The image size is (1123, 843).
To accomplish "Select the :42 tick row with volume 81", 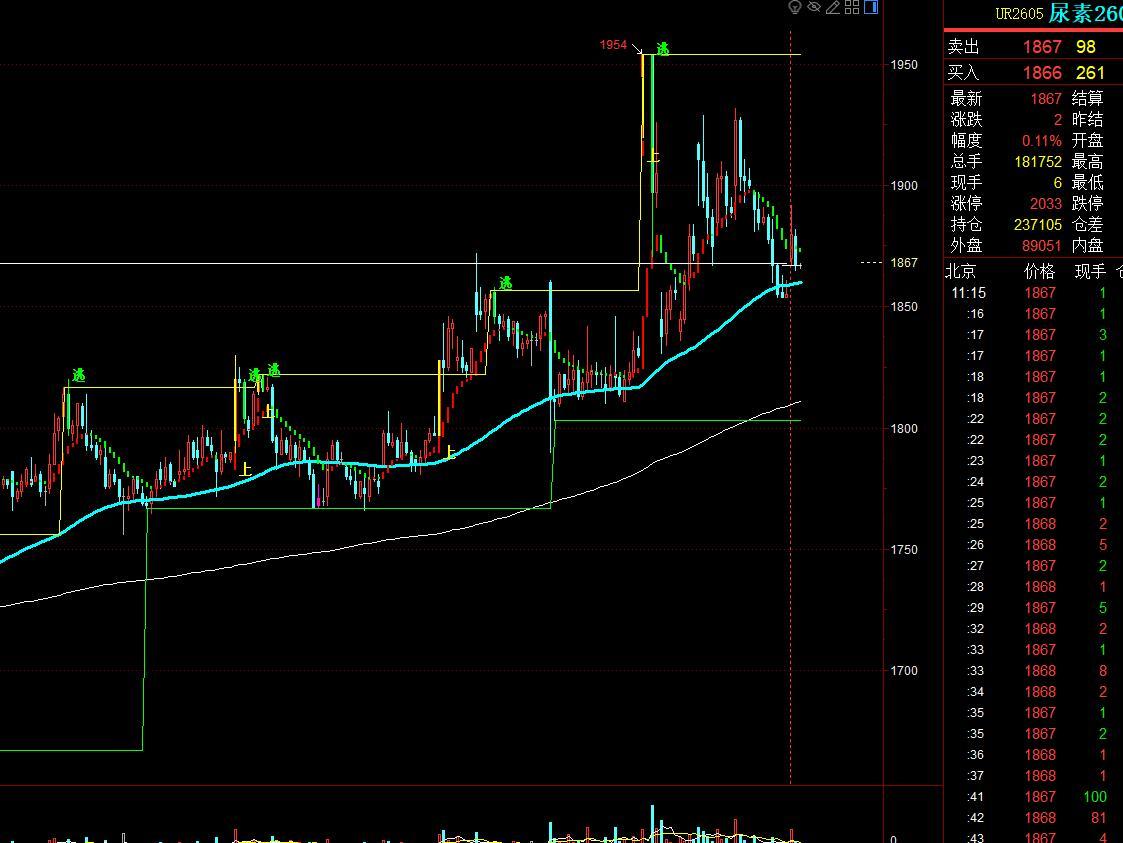I will coord(1033,817).
